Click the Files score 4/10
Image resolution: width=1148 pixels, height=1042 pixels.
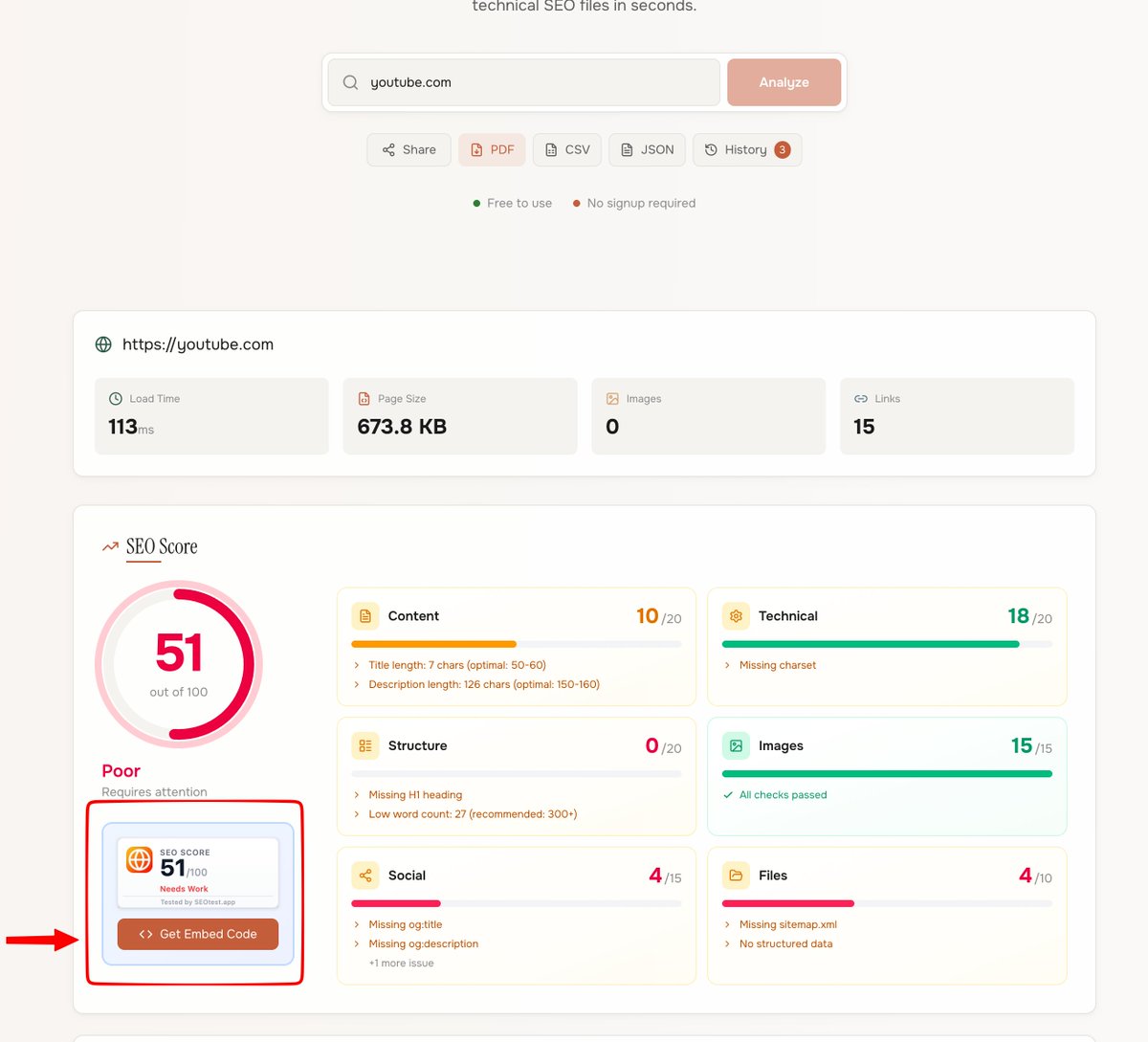tap(1035, 876)
